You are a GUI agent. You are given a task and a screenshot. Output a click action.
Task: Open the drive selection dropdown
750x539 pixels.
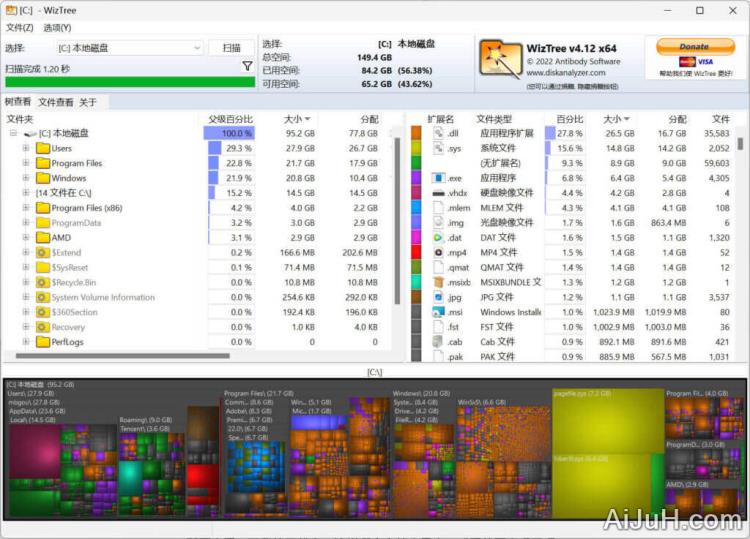[x=195, y=48]
